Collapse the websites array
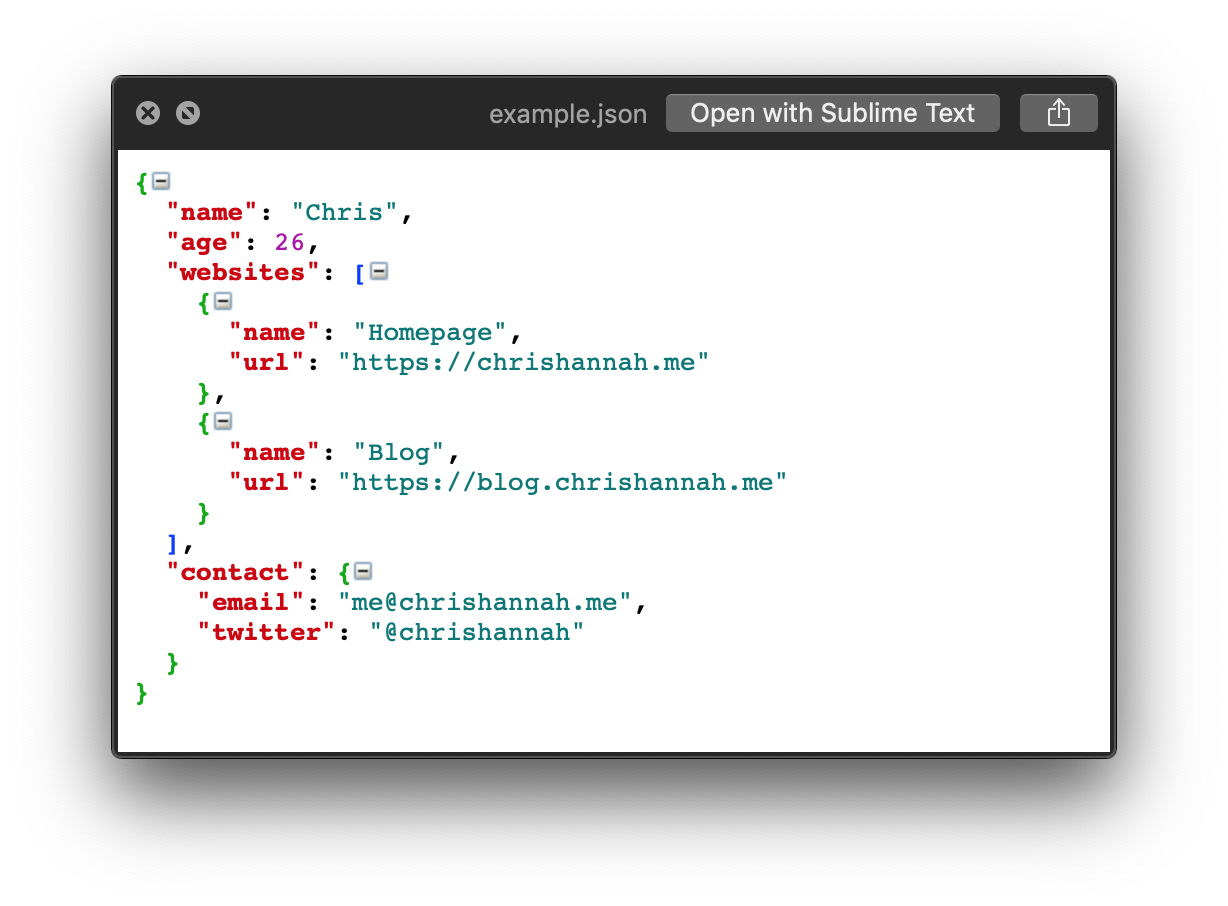The height and width of the screenshot is (906, 1228). click(378, 271)
